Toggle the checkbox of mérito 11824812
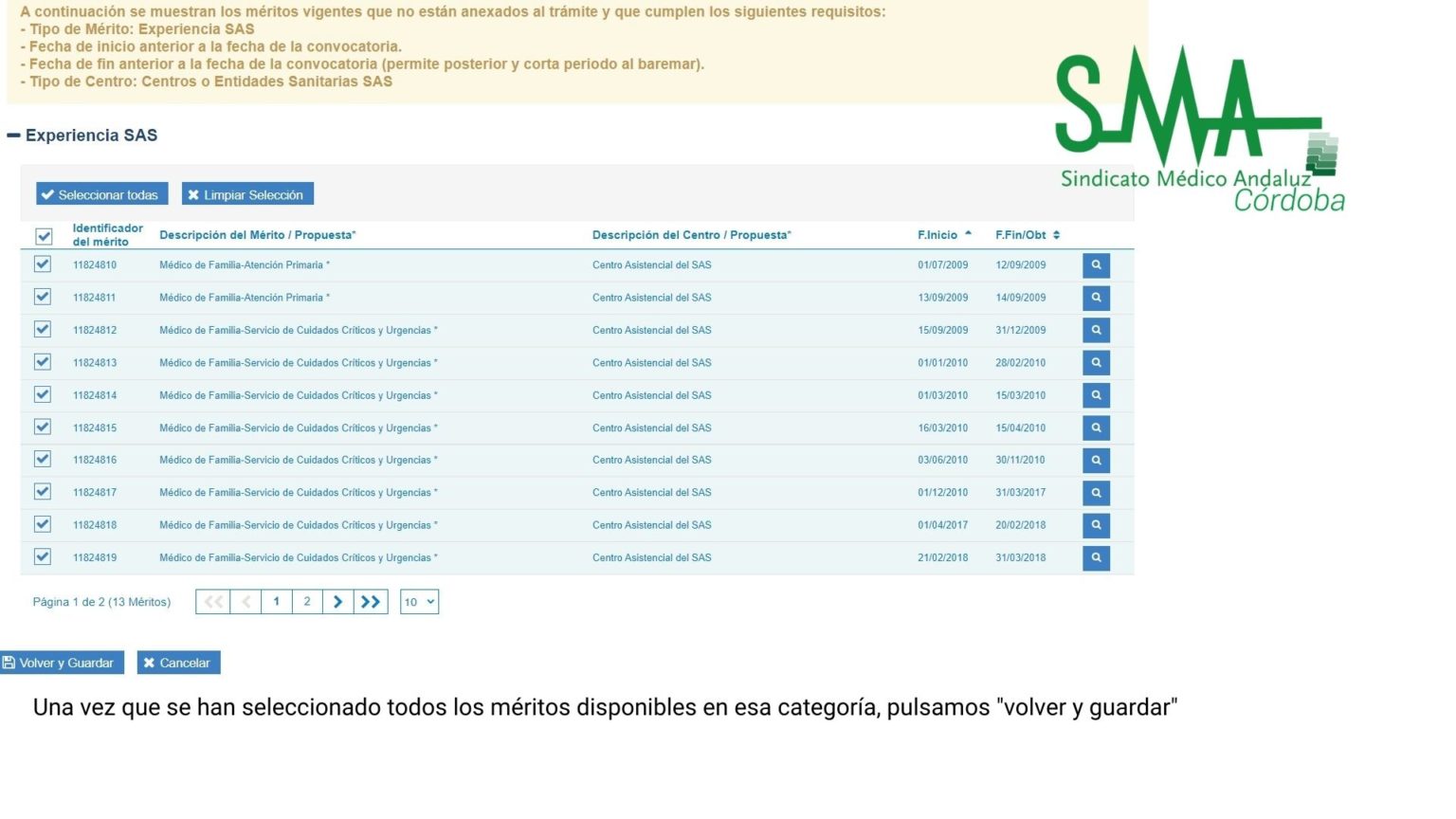This screenshot has height=819, width=1456. point(42,330)
